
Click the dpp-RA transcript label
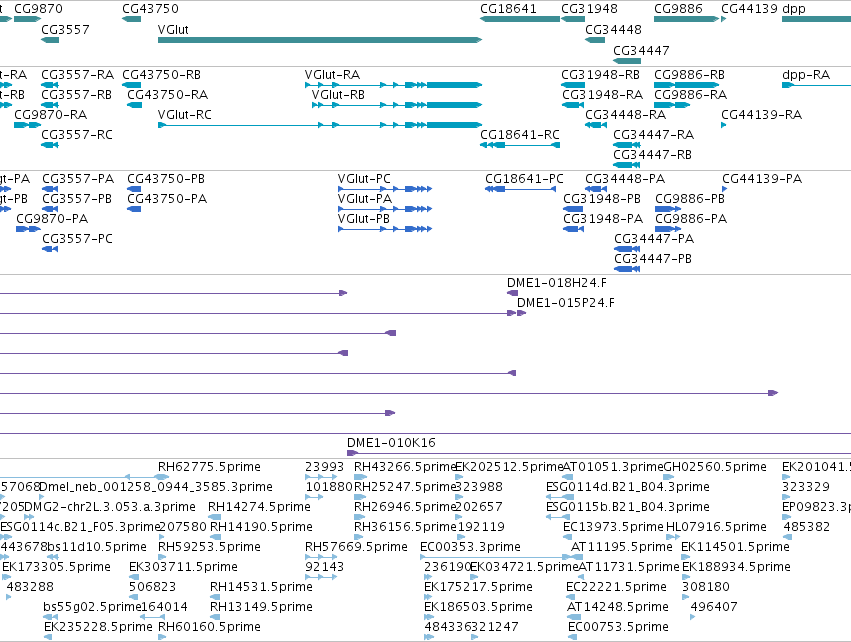pos(806,74)
